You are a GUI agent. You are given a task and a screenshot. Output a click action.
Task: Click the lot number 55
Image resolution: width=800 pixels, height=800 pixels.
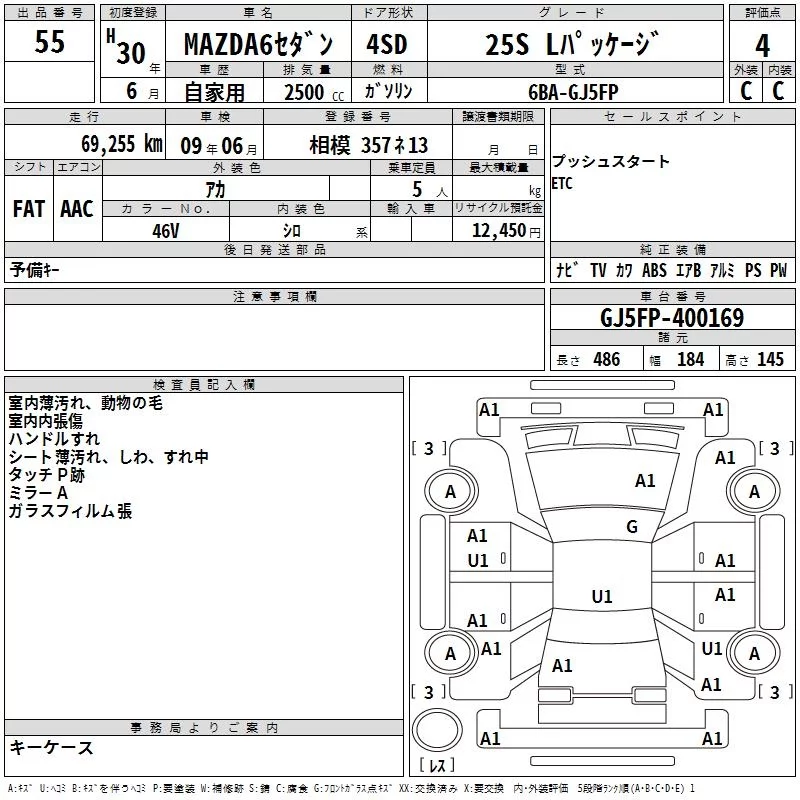pos(49,42)
